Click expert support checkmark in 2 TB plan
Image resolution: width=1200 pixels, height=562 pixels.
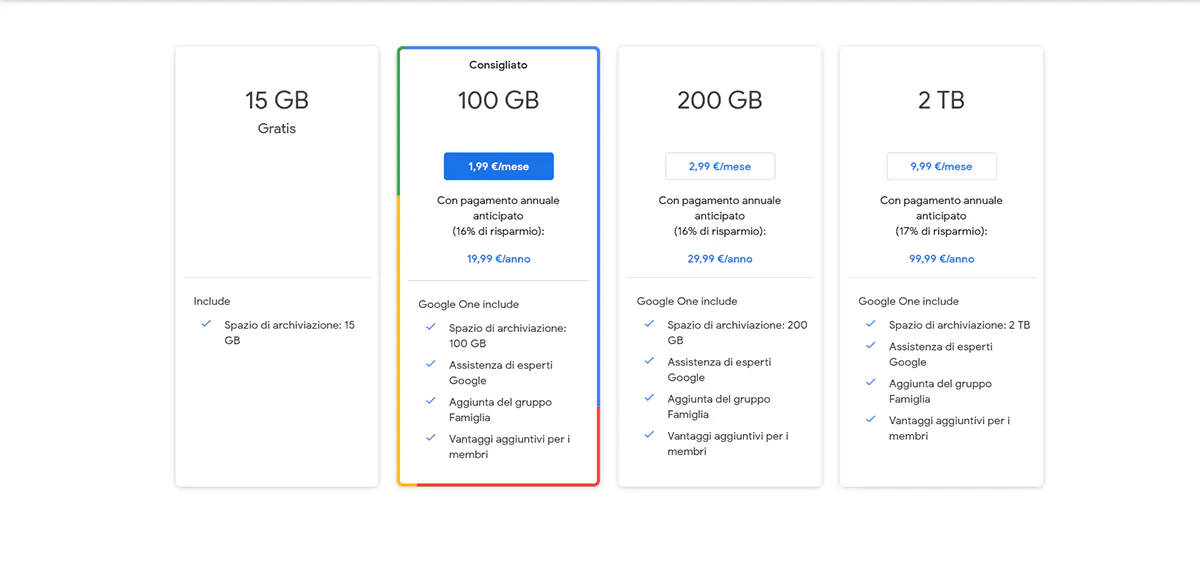[x=871, y=346]
